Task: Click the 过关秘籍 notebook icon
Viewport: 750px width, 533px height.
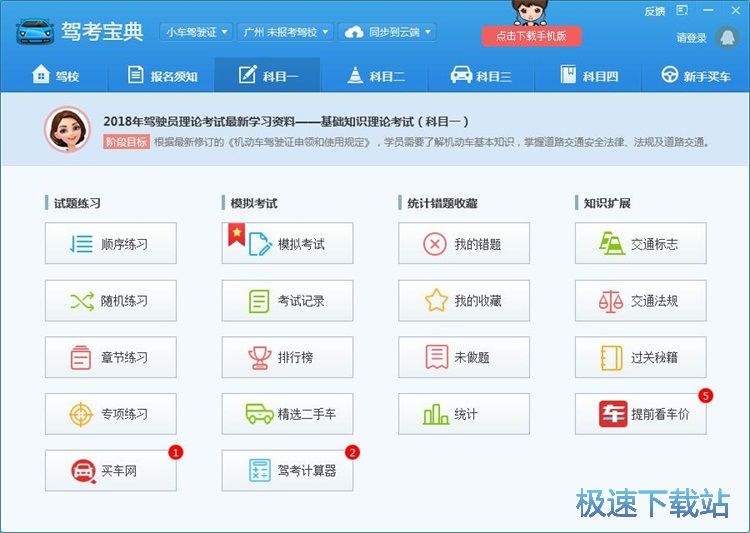Action: click(x=612, y=358)
